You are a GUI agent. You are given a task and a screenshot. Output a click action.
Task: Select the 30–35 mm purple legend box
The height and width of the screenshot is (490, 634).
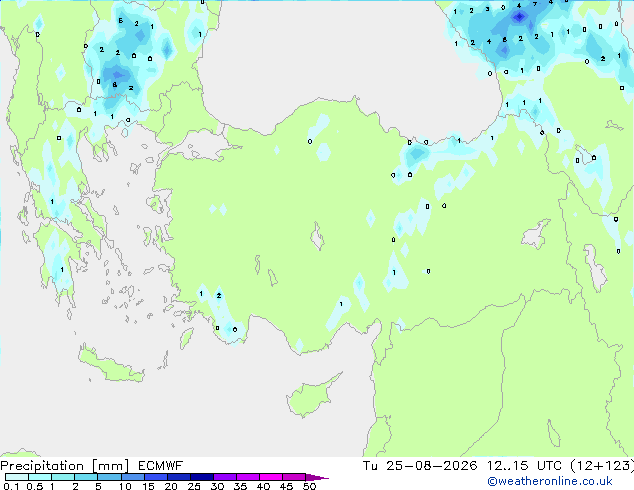coord(225,477)
